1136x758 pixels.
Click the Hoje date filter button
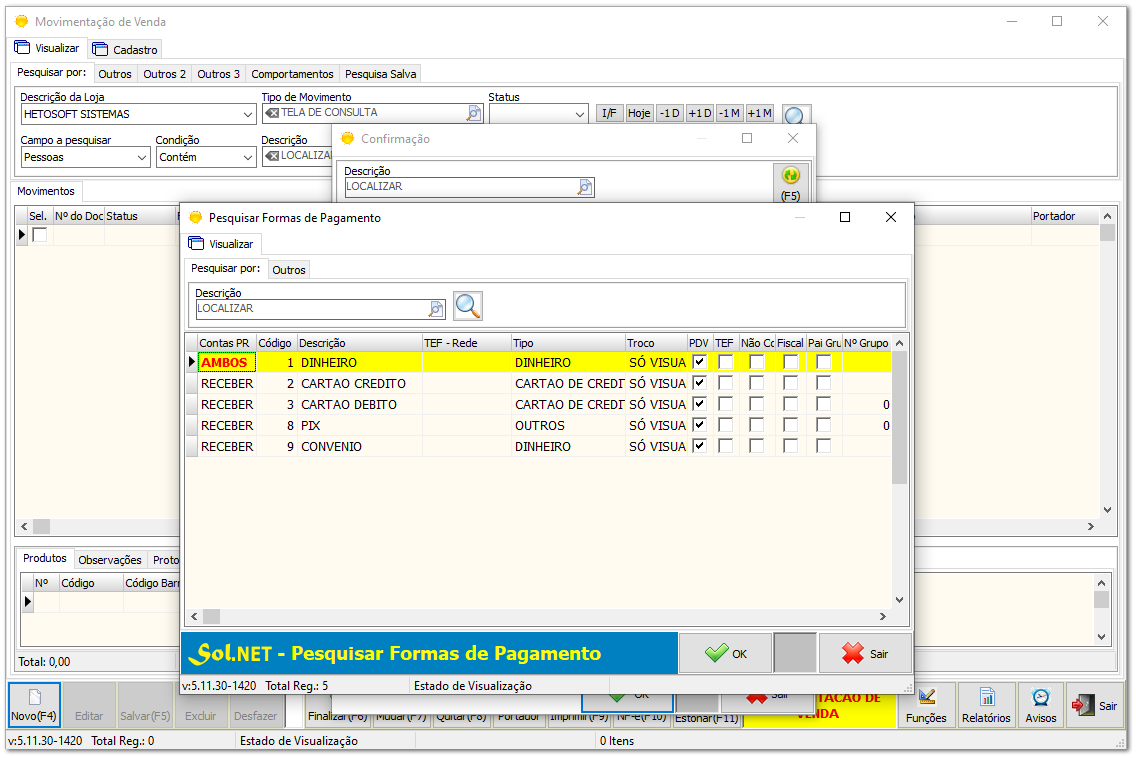(638, 113)
